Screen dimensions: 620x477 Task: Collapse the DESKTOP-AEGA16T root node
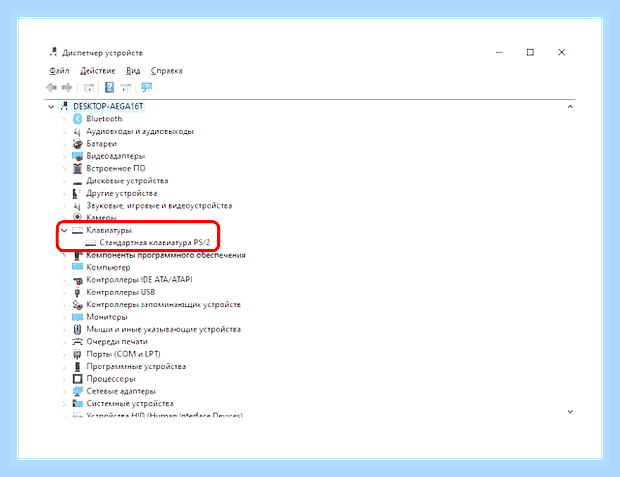[51, 107]
